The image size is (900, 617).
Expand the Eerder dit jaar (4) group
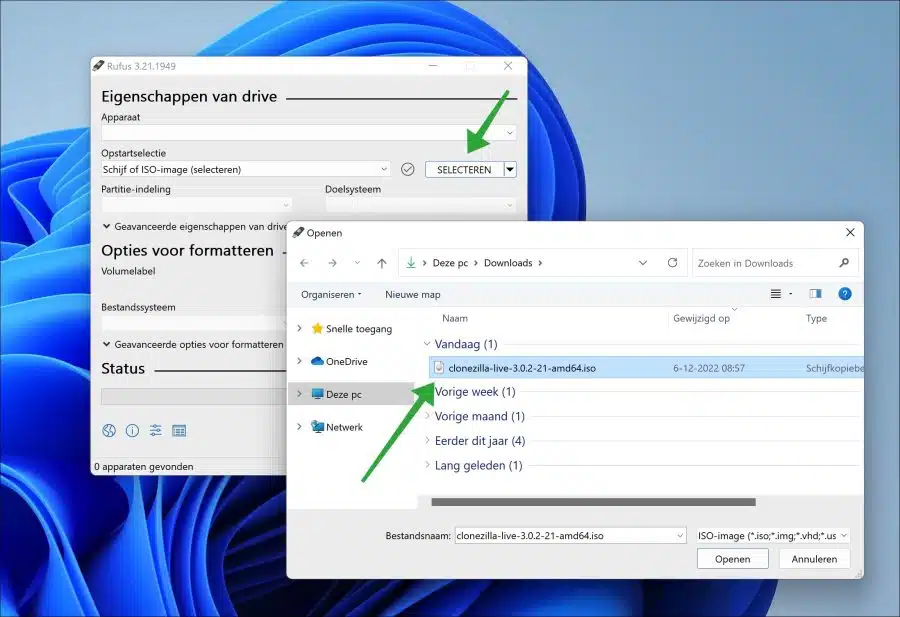427,440
